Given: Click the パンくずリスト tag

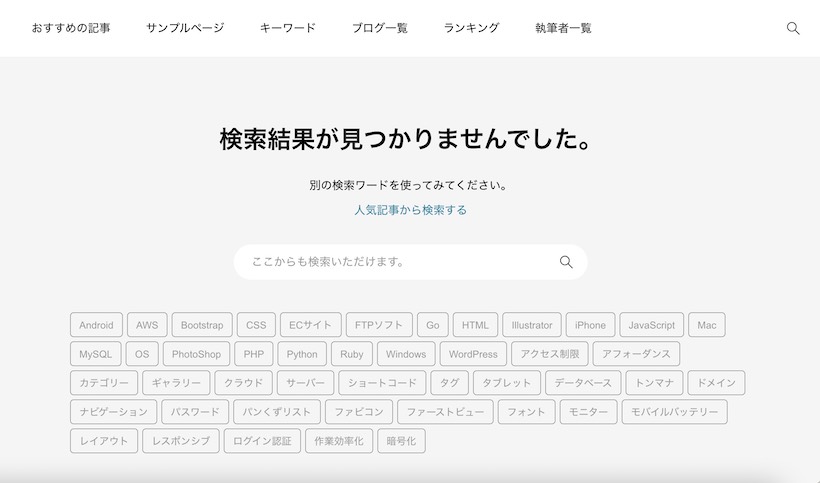Looking at the screenshot, I should 277,412.
